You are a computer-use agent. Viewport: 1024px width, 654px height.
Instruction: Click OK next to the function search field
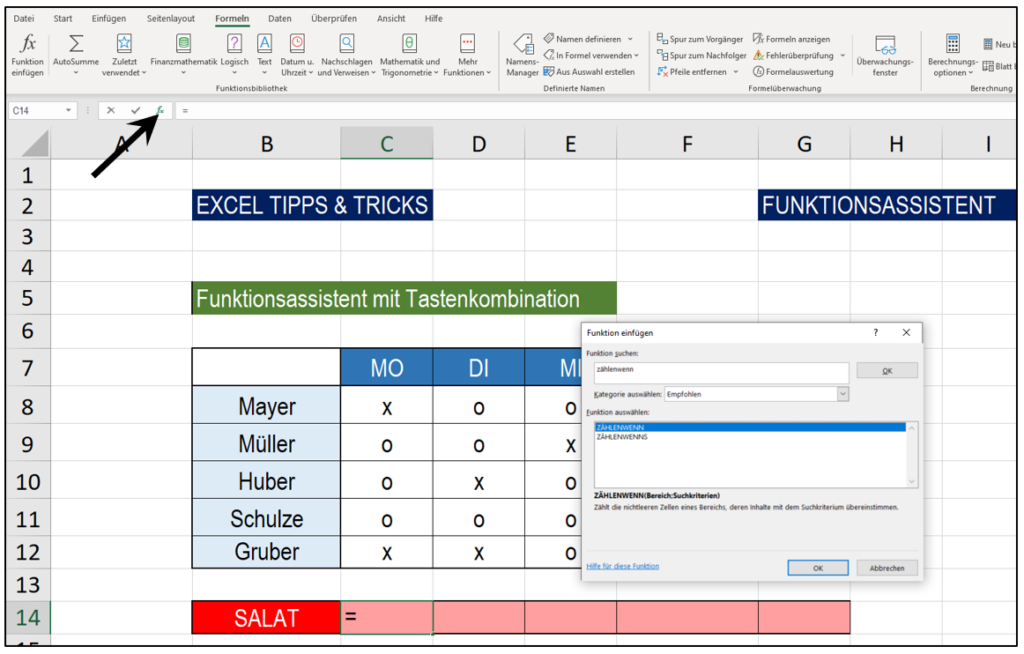coord(887,370)
